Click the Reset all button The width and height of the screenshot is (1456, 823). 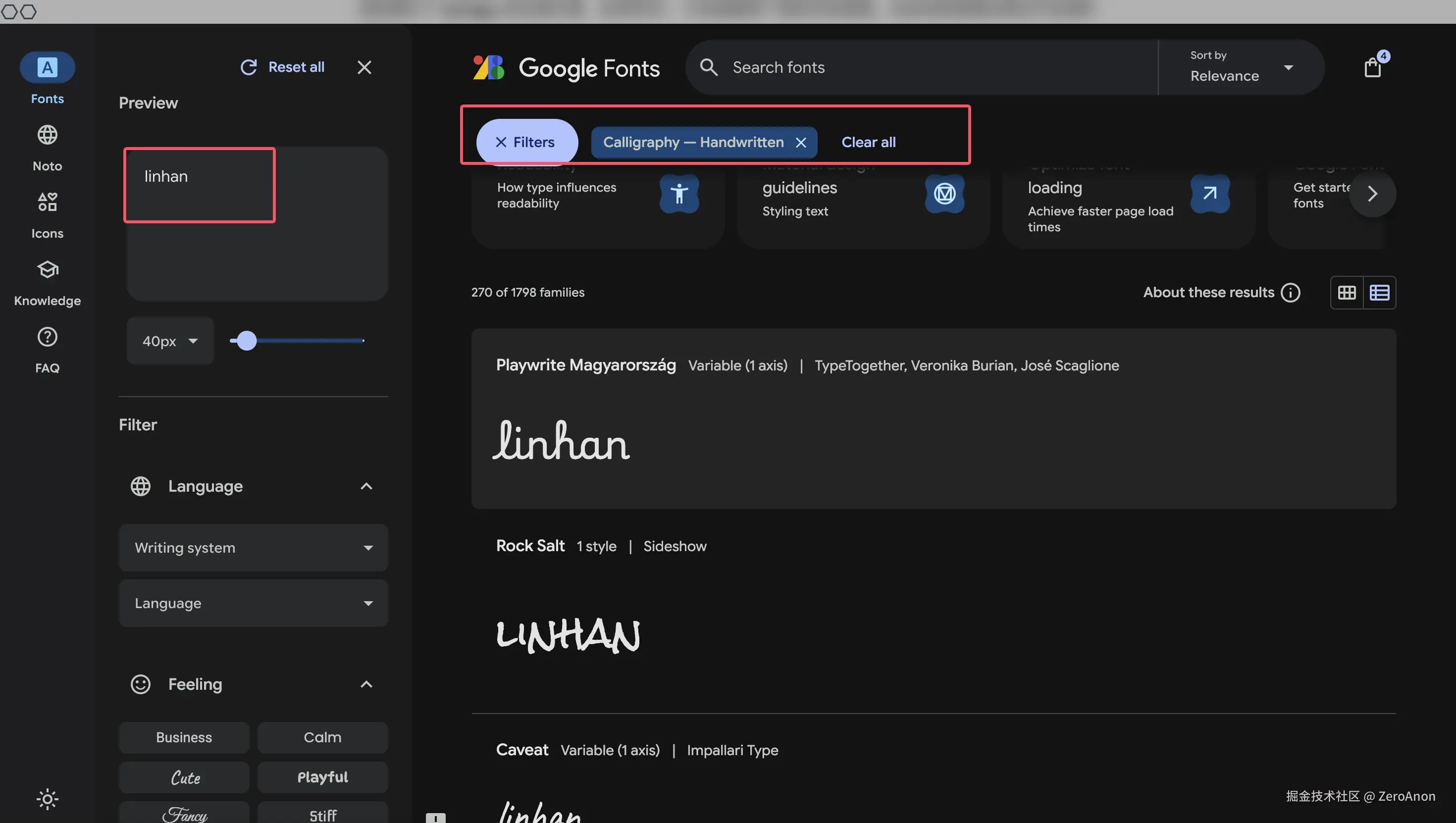tap(283, 67)
